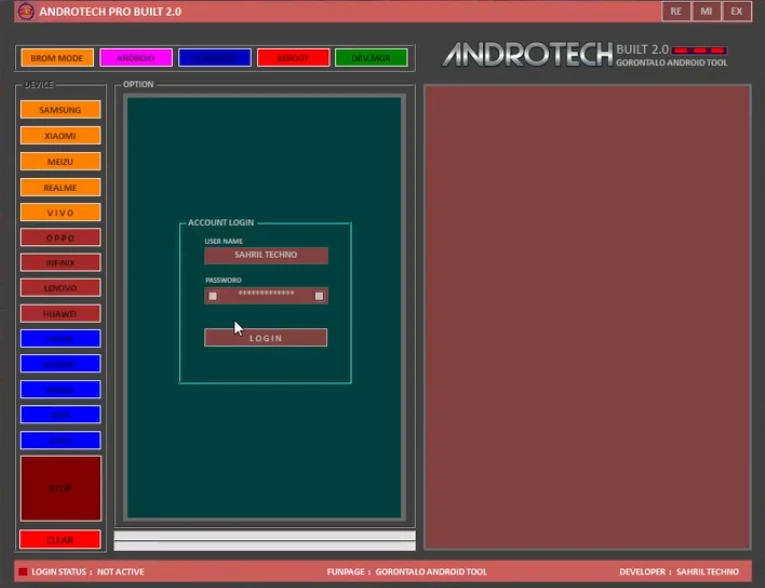Click the Androtech logo icon in title bar
The width and height of the screenshot is (765, 588).
[26, 12]
